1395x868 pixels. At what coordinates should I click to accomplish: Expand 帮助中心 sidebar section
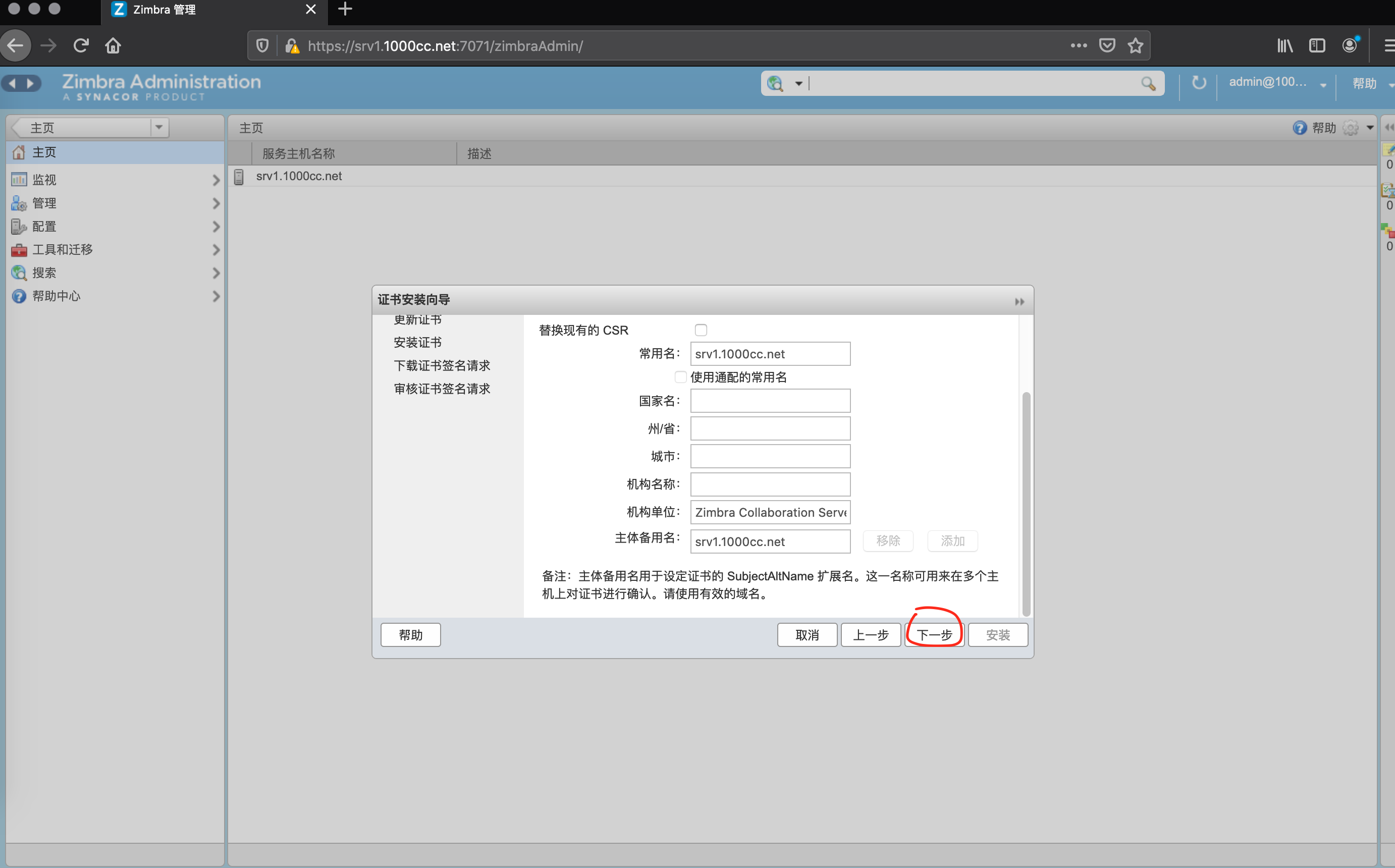tap(216, 296)
